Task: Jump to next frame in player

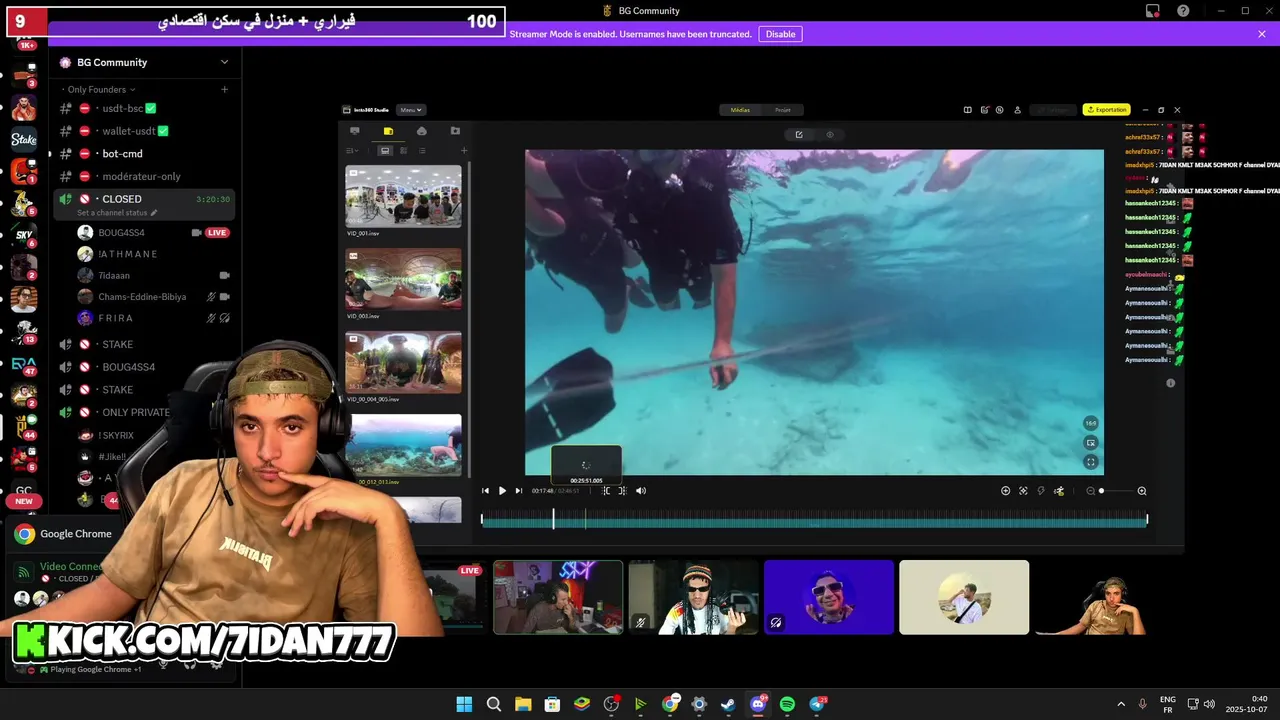Action: 518,491
